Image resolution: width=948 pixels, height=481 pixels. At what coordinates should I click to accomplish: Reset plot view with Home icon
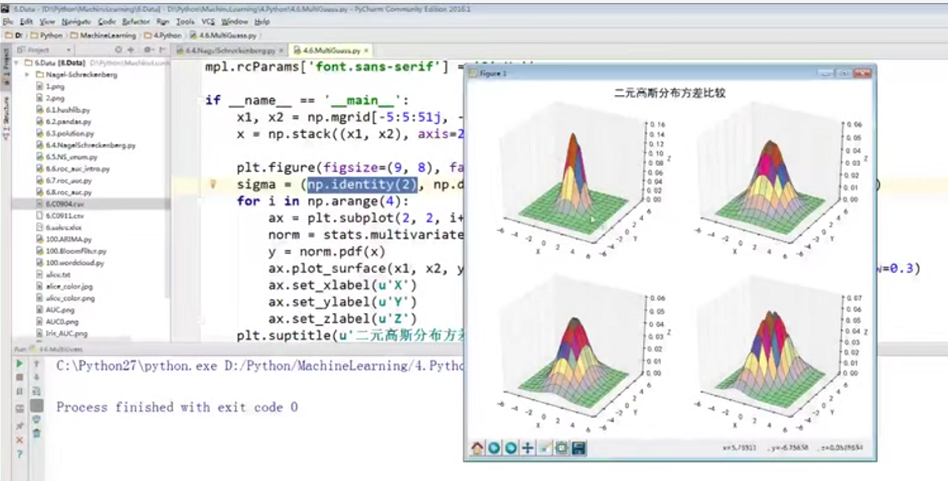pyautogui.click(x=477, y=448)
